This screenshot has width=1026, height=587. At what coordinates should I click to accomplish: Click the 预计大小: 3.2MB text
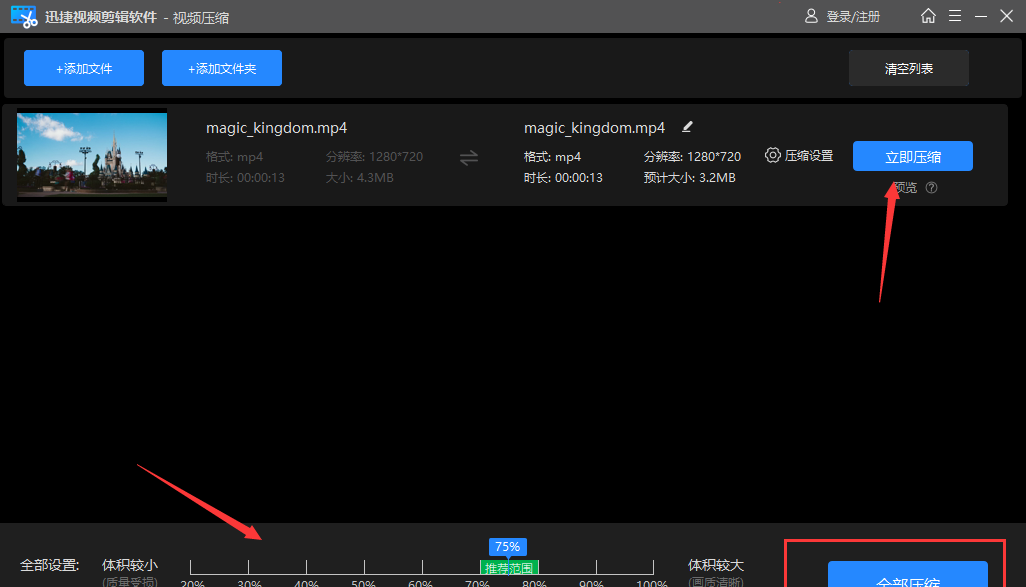[x=690, y=177]
